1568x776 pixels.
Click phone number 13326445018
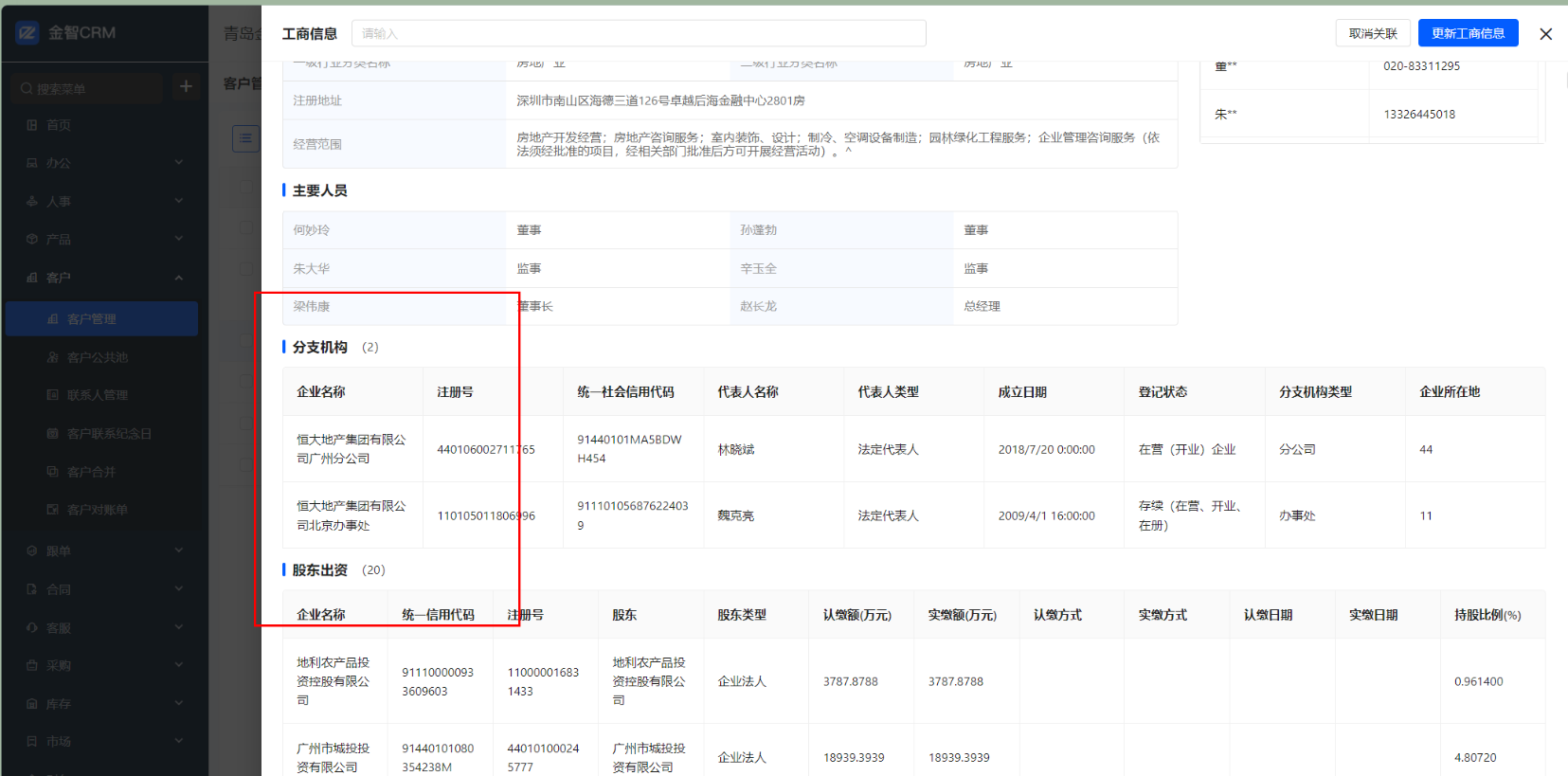pos(1419,114)
